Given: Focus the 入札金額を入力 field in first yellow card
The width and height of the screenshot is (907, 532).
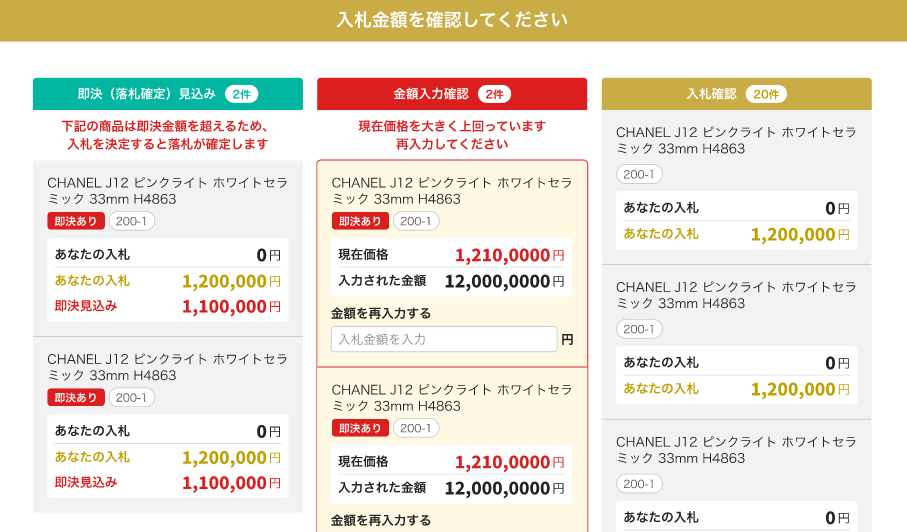Looking at the screenshot, I should 444,339.
